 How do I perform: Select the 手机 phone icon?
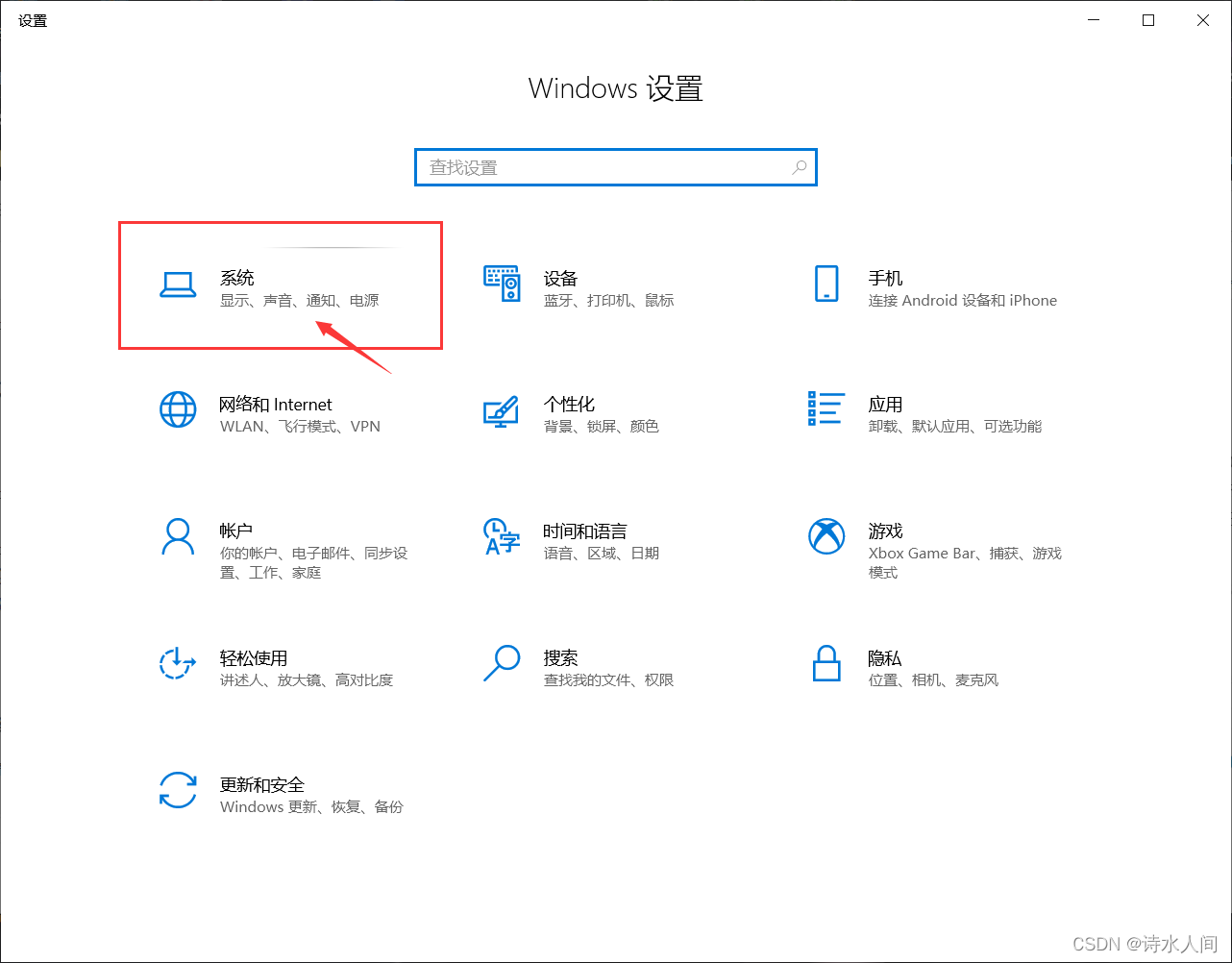(826, 284)
